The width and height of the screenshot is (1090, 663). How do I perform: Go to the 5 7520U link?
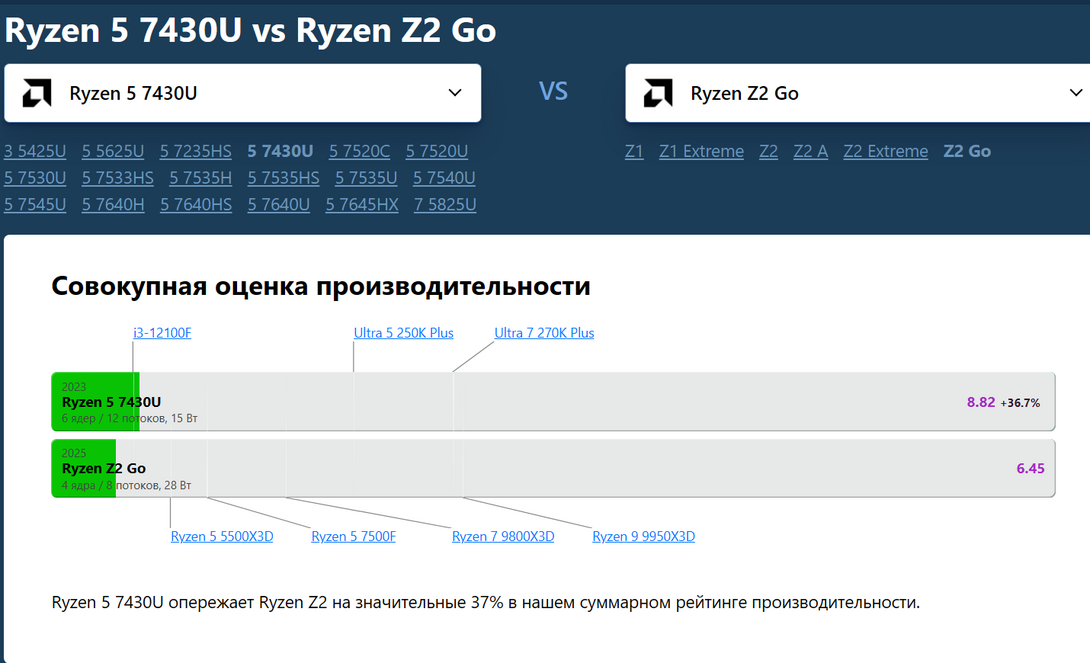[x=437, y=152]
